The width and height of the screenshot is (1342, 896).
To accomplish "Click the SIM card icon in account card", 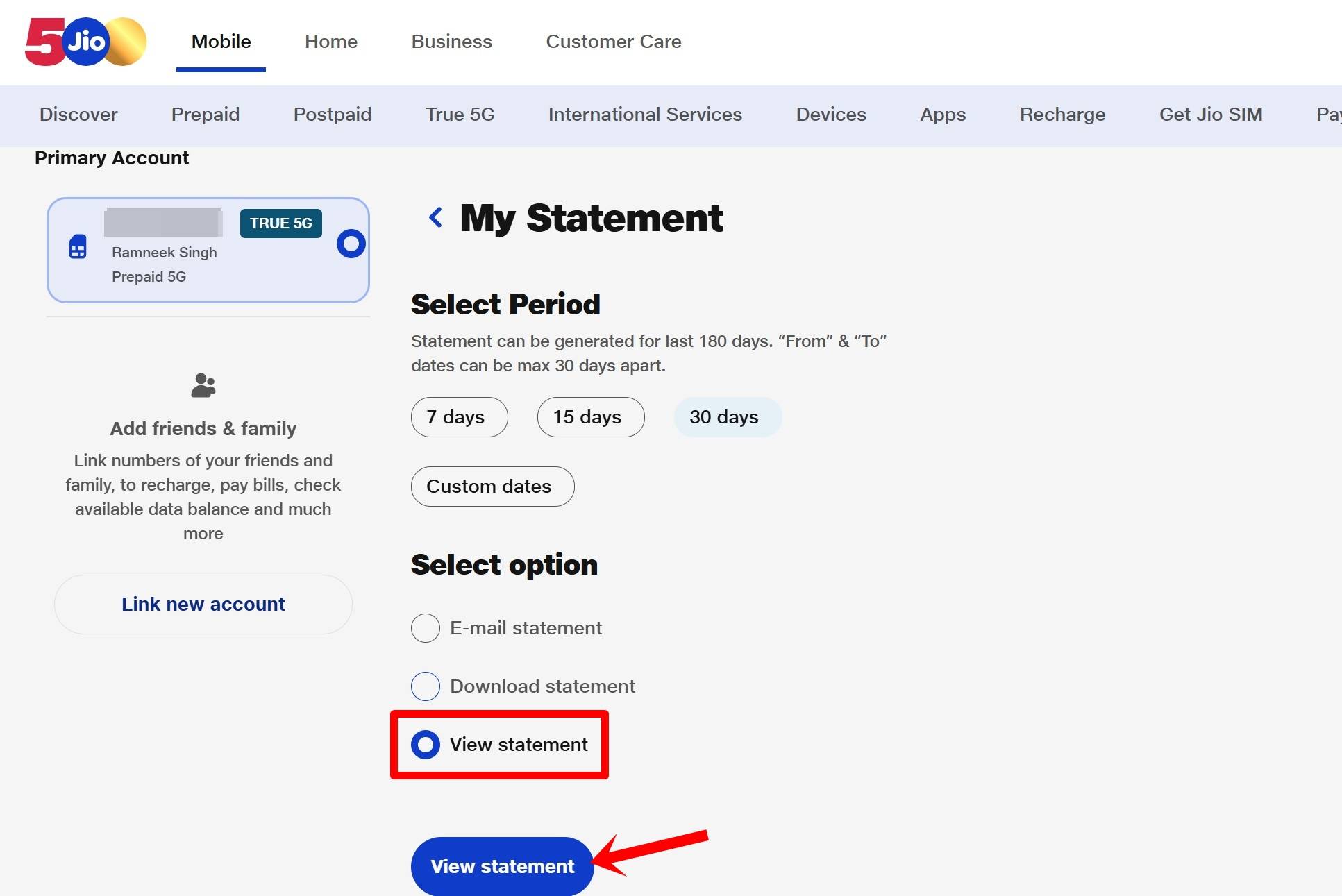I will 78,246.
